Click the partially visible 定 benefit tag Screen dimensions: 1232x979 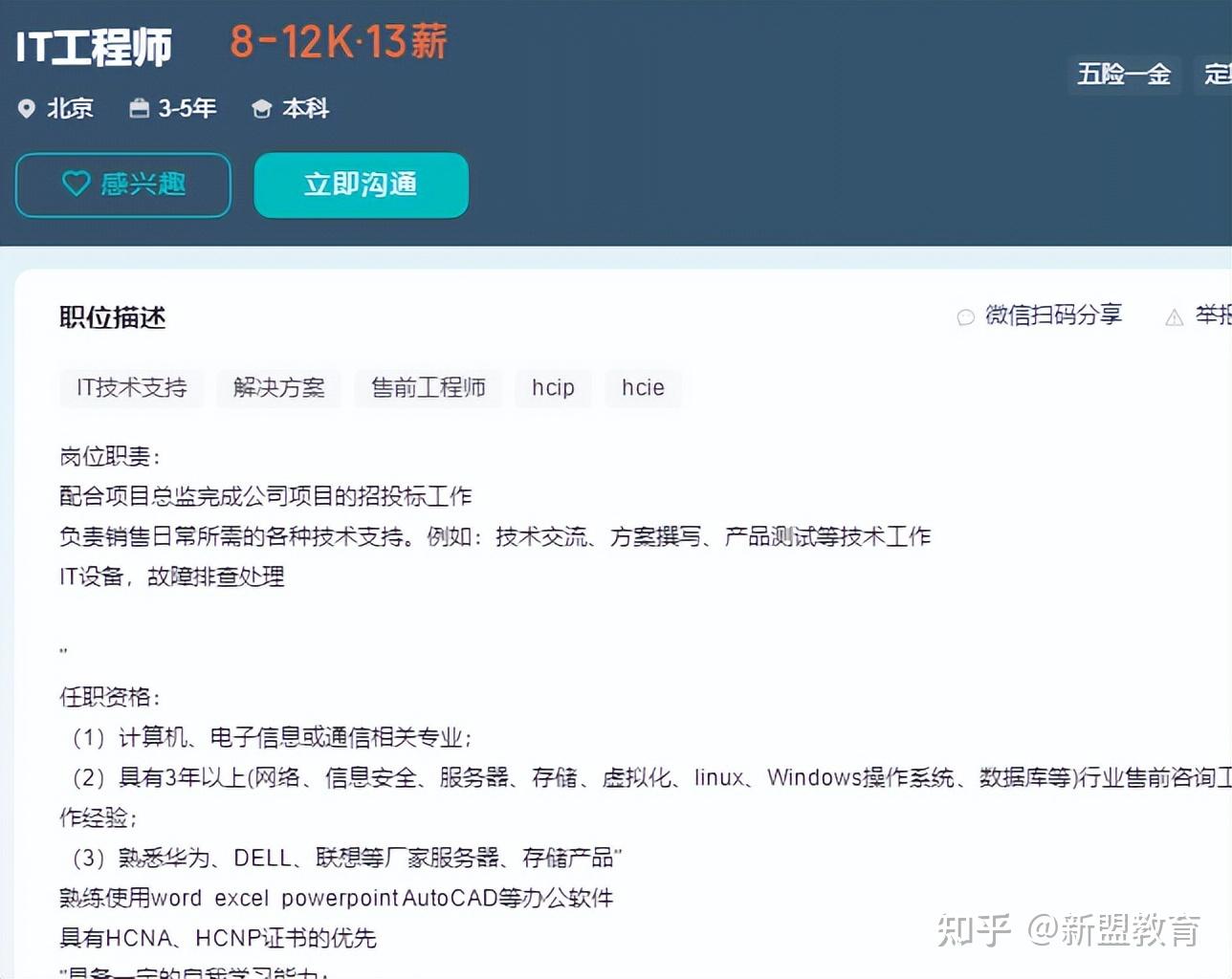1215,75
